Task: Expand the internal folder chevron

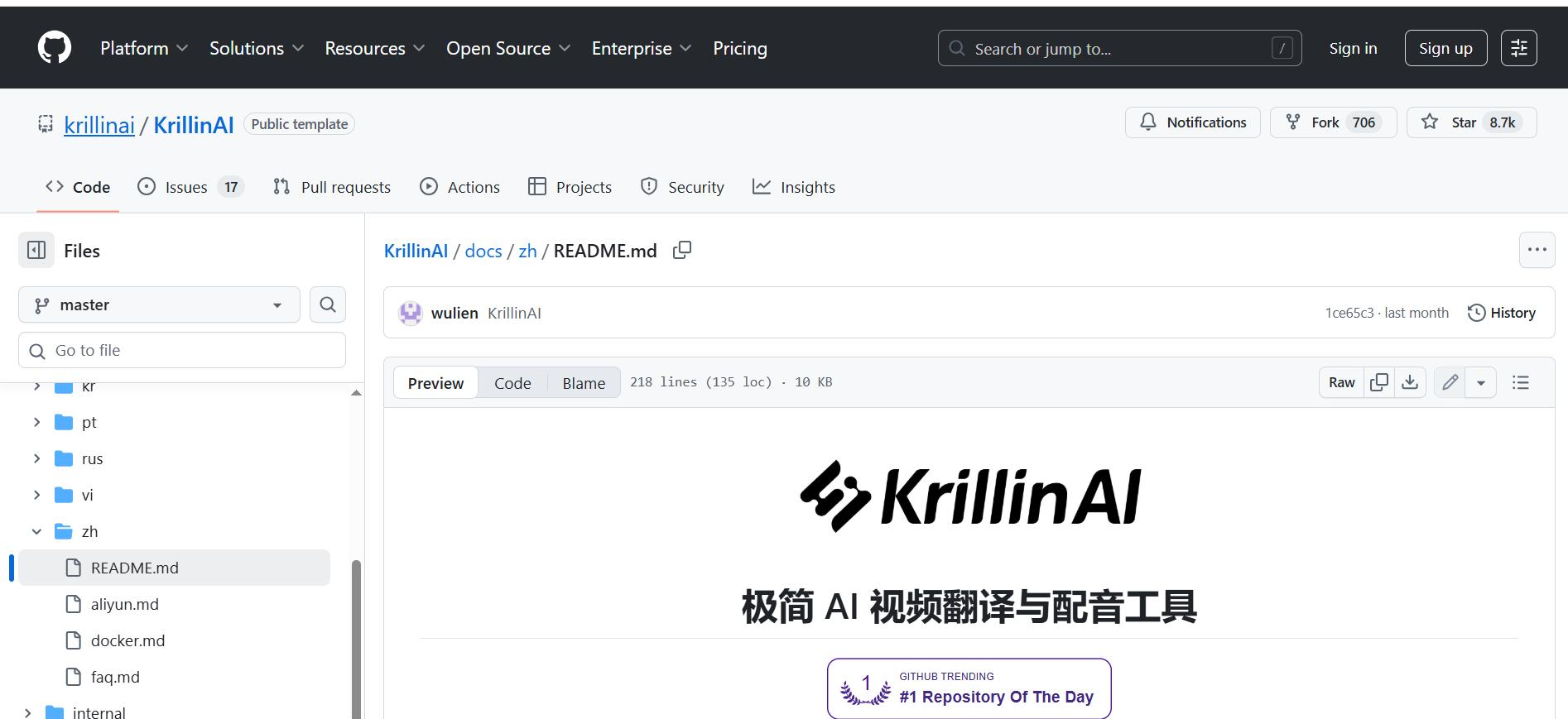Action: click(27, 712)
